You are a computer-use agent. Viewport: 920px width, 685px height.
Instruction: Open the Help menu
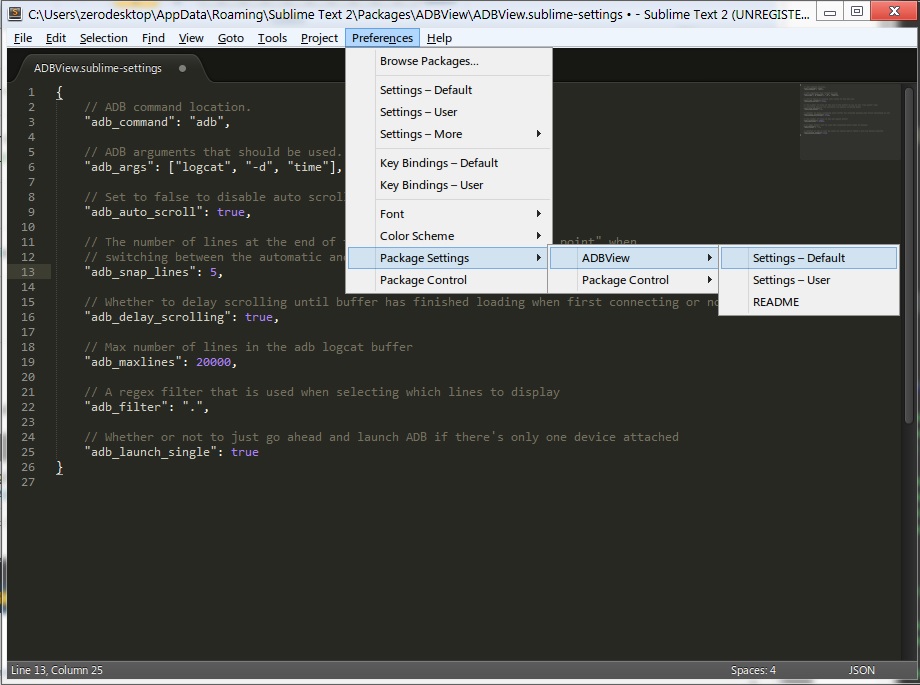[439, 38]
